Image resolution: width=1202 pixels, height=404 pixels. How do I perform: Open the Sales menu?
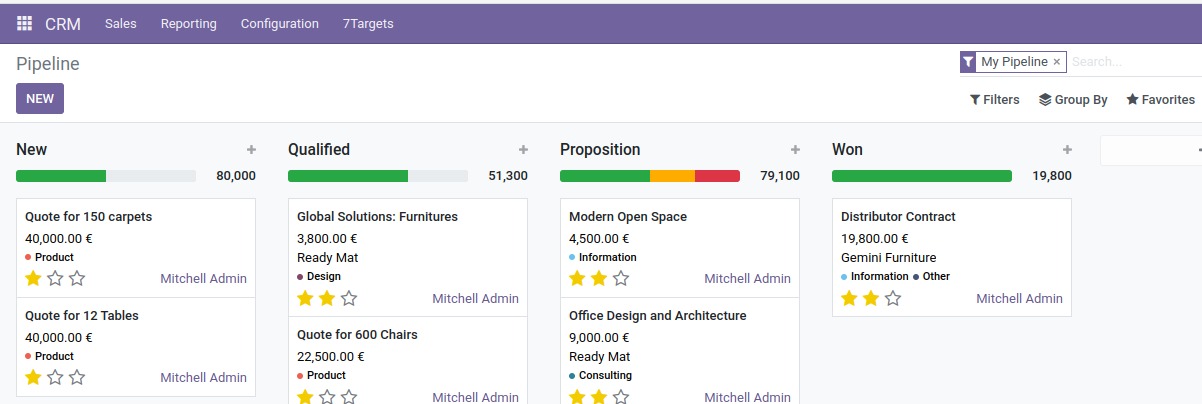[121, 23]
